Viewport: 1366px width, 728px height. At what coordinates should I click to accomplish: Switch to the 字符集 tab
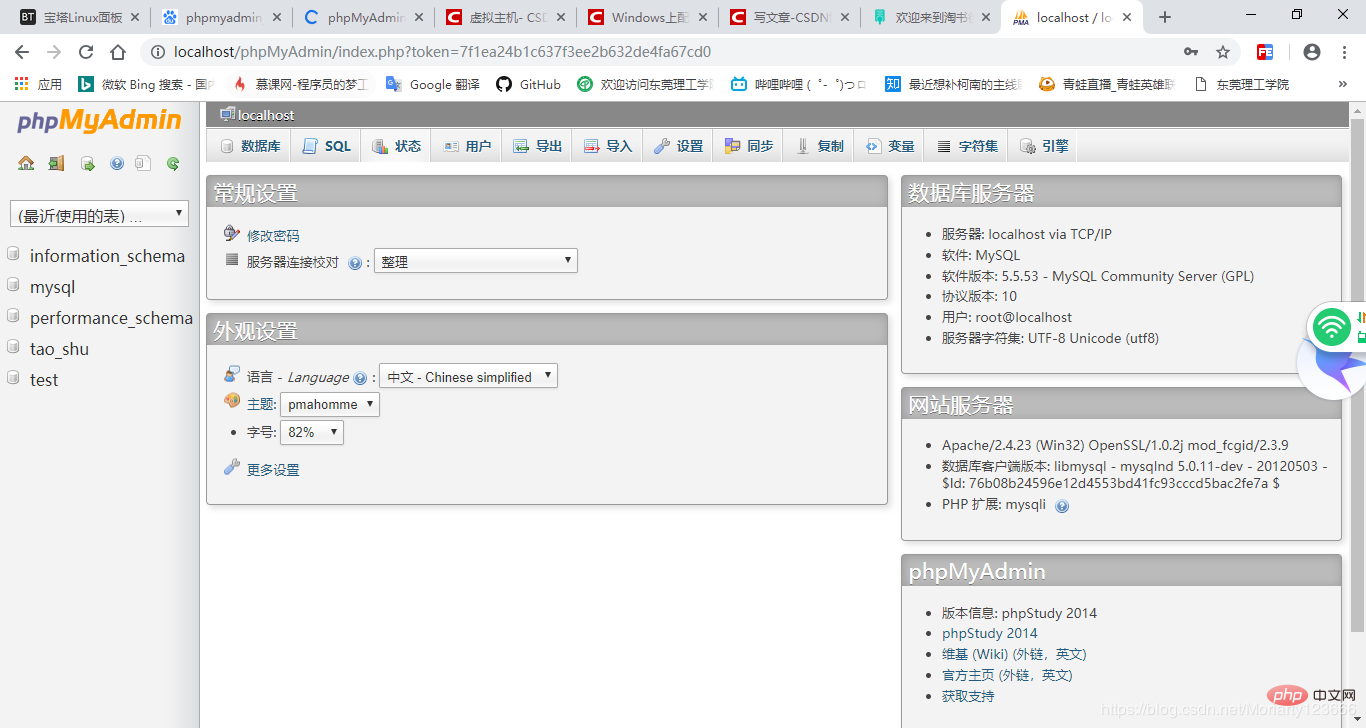[967, 146]
